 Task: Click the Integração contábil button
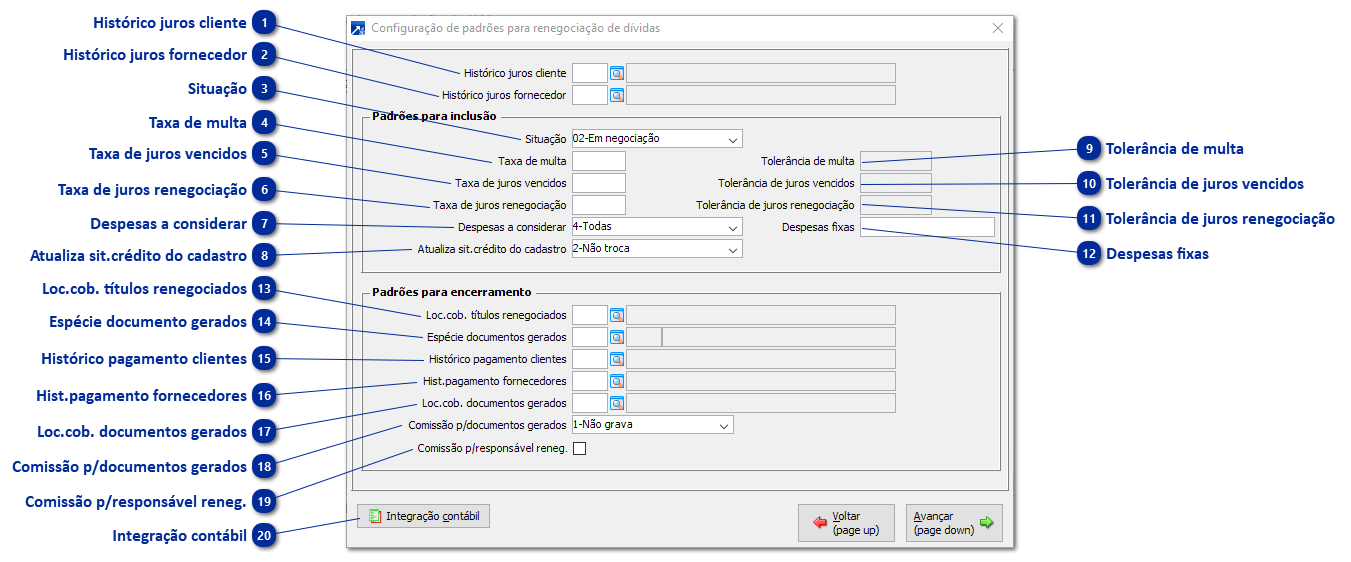point(424,517)
